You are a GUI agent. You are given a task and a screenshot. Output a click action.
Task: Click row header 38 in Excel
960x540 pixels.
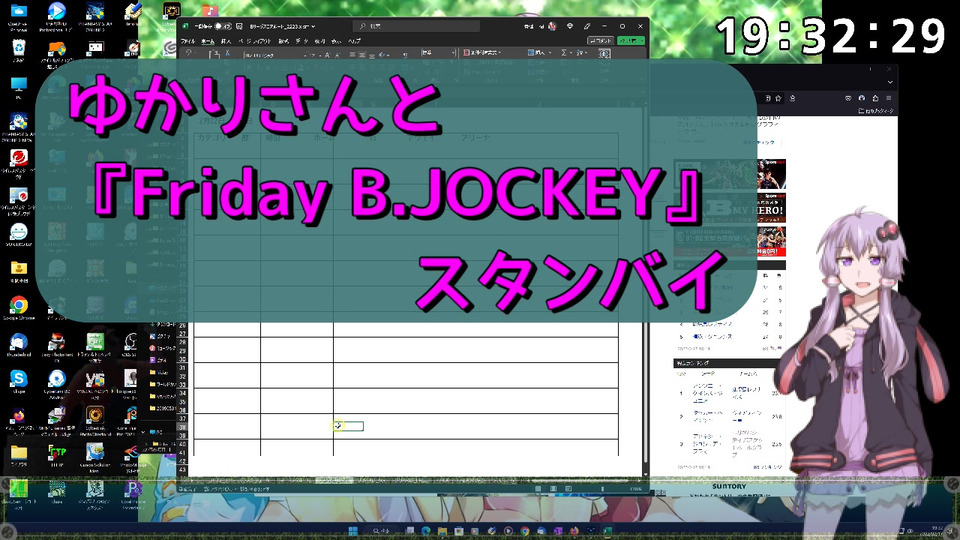point(182,427)
